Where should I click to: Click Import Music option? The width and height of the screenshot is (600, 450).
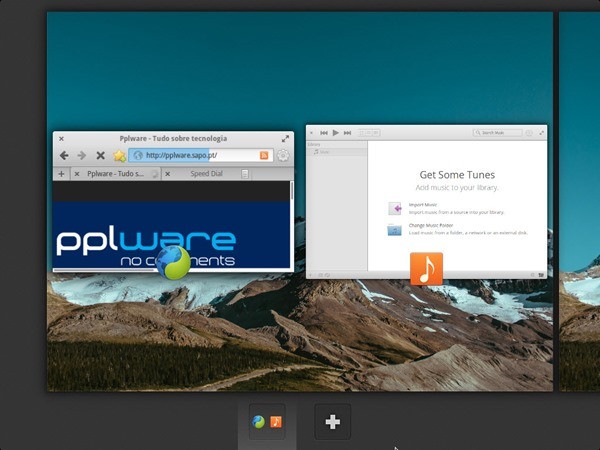pyautogui.click(x=446, y=209)
